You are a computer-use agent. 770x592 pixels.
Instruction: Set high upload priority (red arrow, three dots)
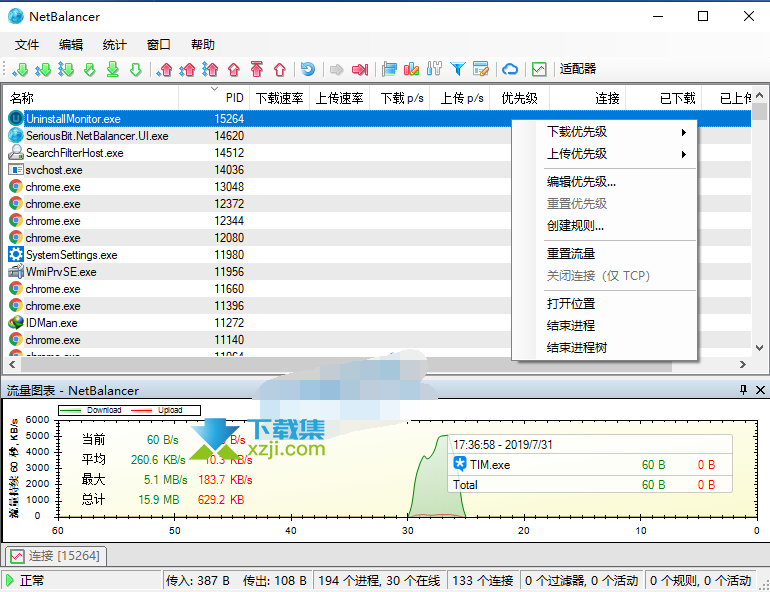pos(210,69)
